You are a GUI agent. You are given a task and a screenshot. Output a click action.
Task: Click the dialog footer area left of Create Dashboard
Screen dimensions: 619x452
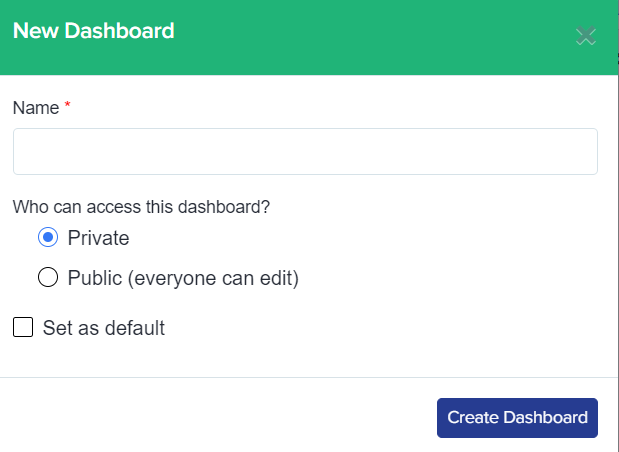(220, 417)
